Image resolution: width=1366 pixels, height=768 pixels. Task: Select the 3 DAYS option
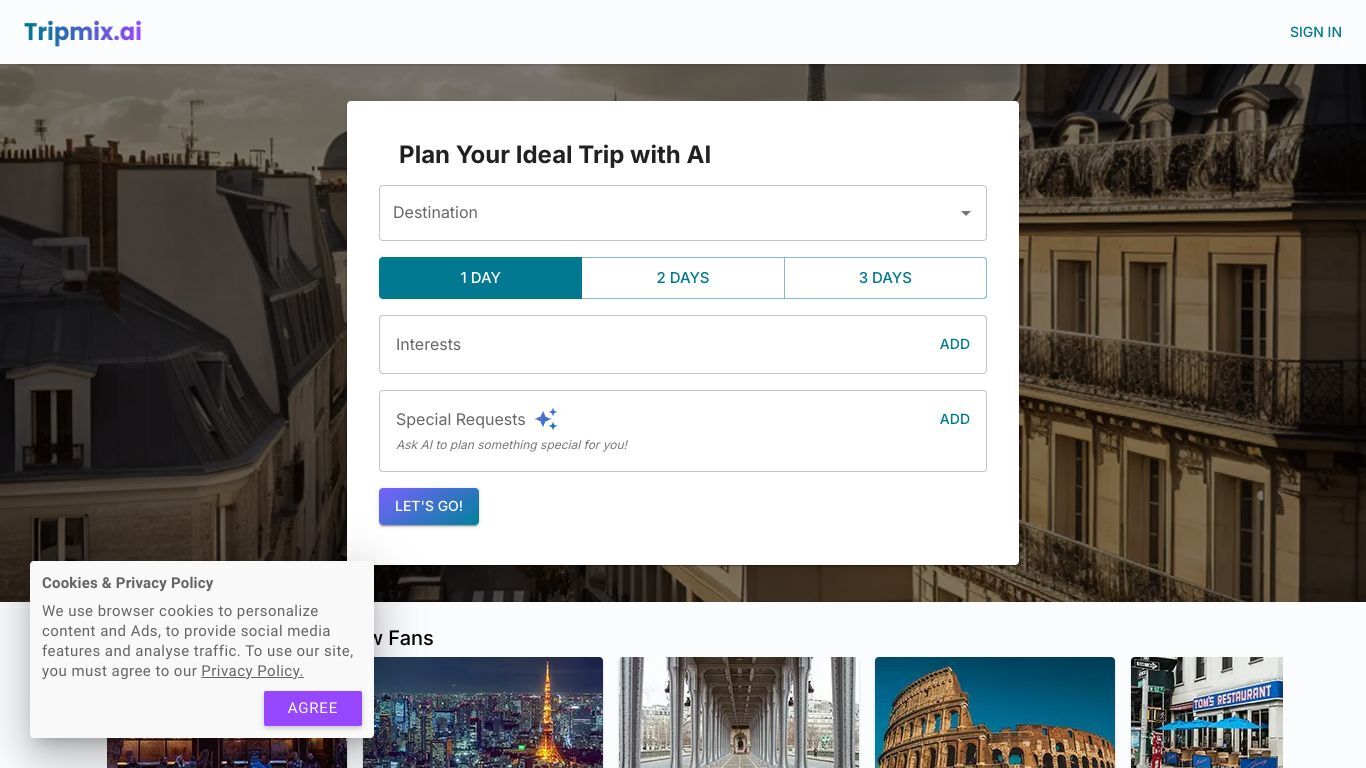coord(885,278)
